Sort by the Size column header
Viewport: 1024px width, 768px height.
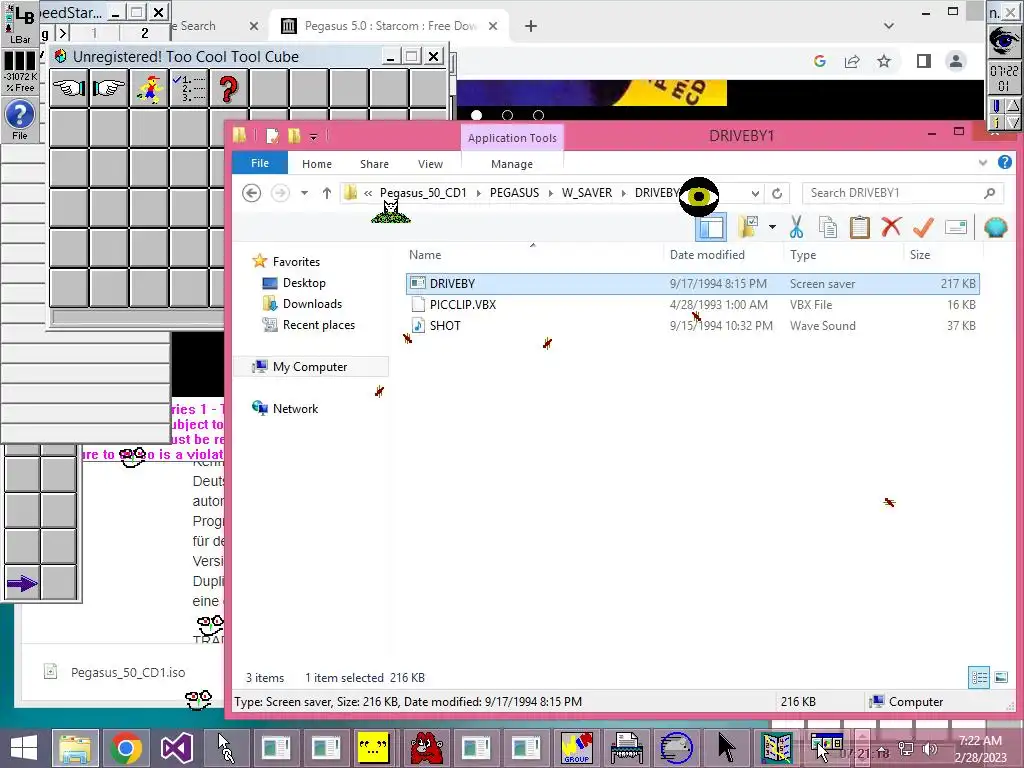point(942,255)
